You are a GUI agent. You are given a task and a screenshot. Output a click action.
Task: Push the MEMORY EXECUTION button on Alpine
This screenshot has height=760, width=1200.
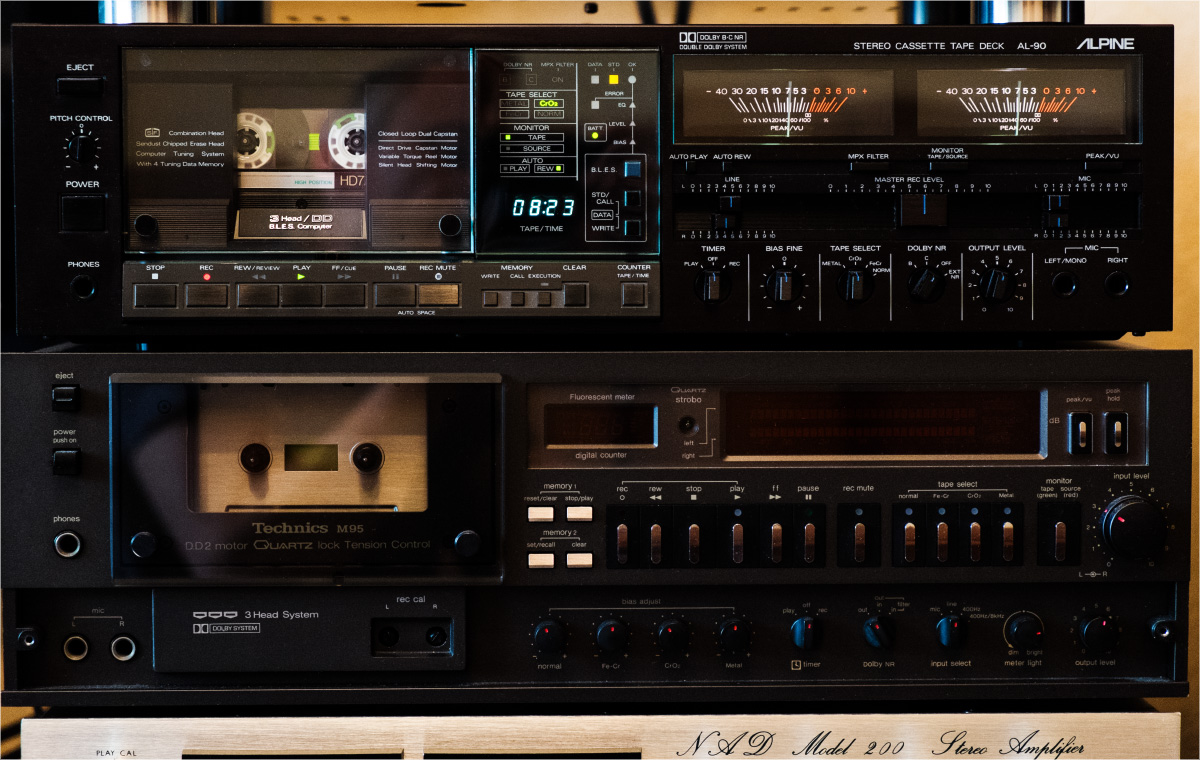(x=544, y=298)
